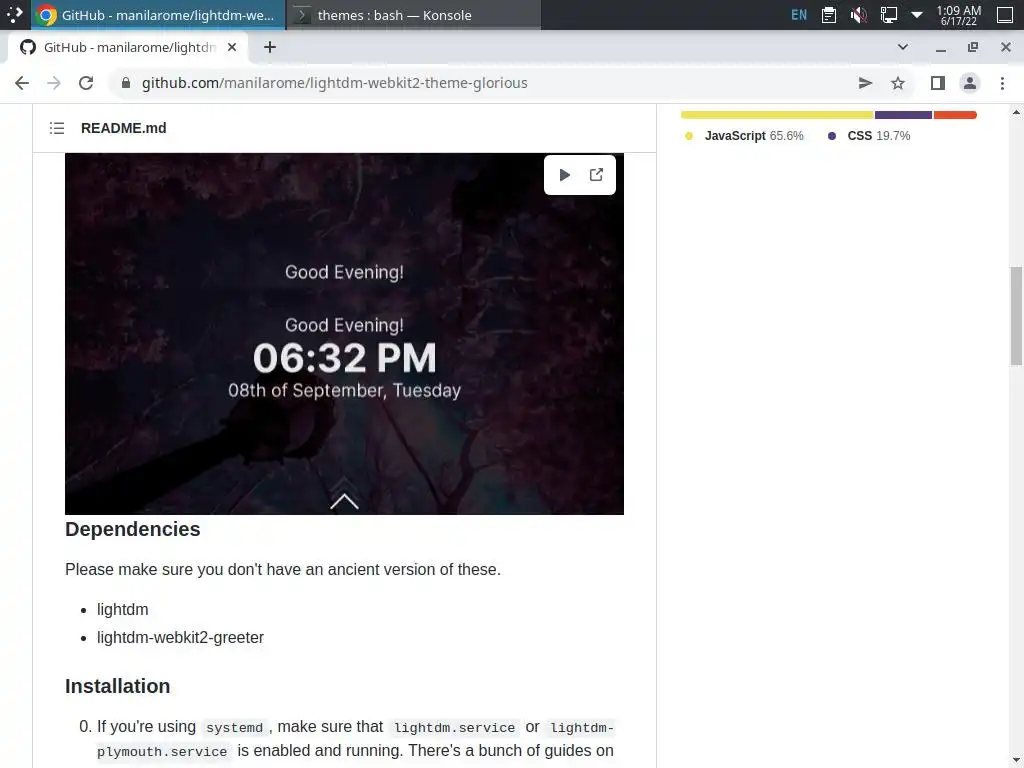Open Chrome tab search dropdown
Screen dimensions: 1024x768
(903, 47)
